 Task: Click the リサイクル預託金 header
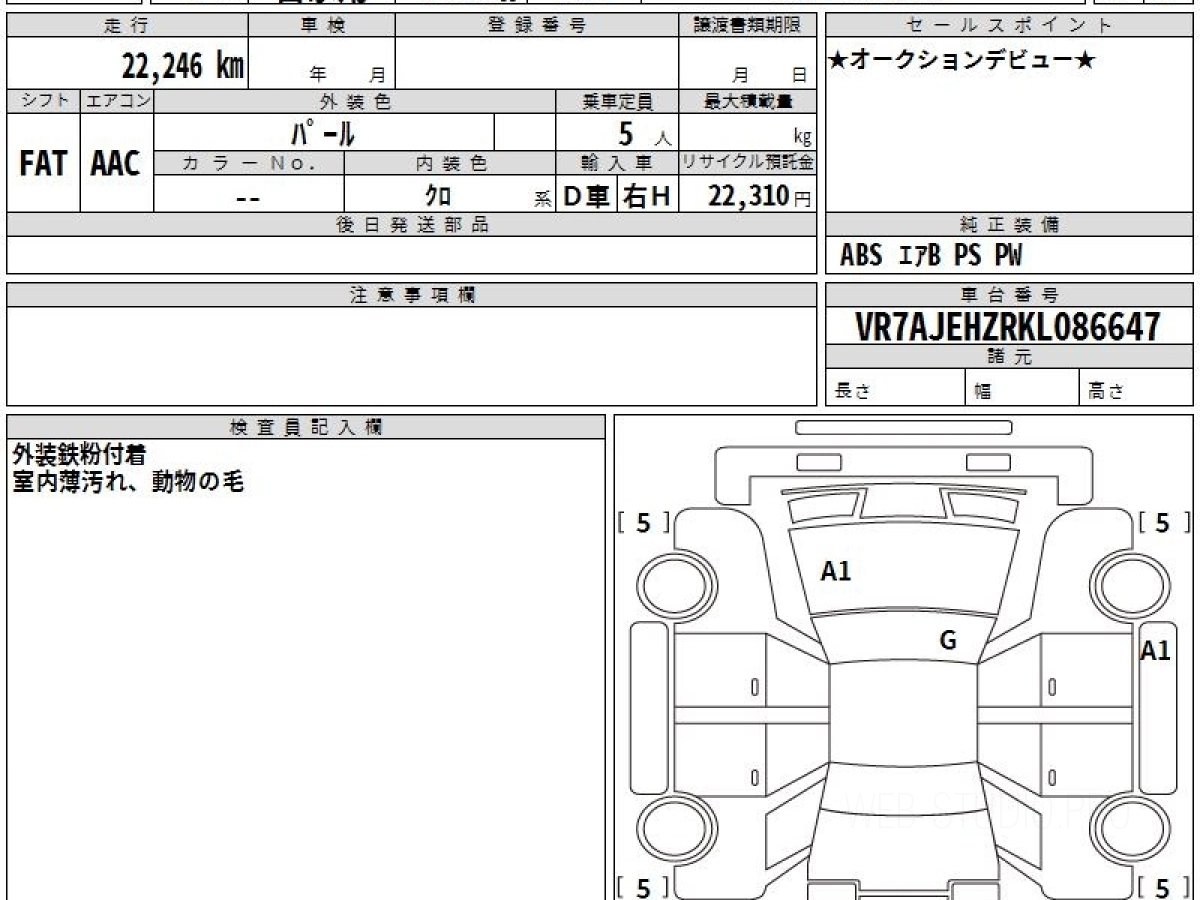748,163
